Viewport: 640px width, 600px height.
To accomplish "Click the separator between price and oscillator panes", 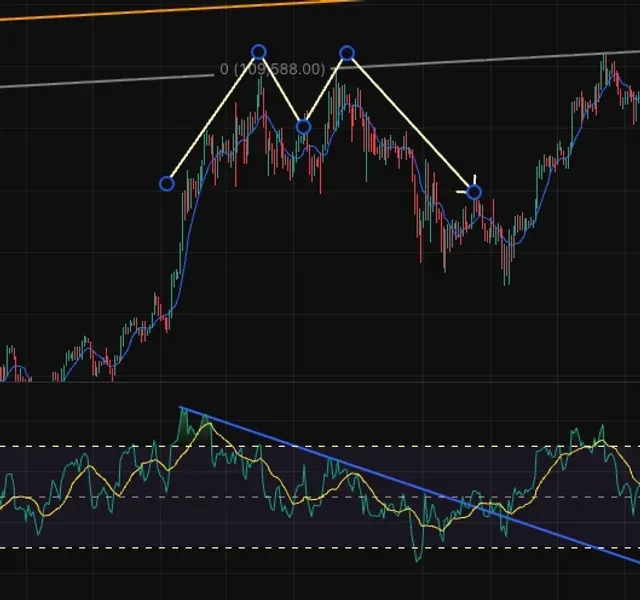I will (x=320, y=382).
